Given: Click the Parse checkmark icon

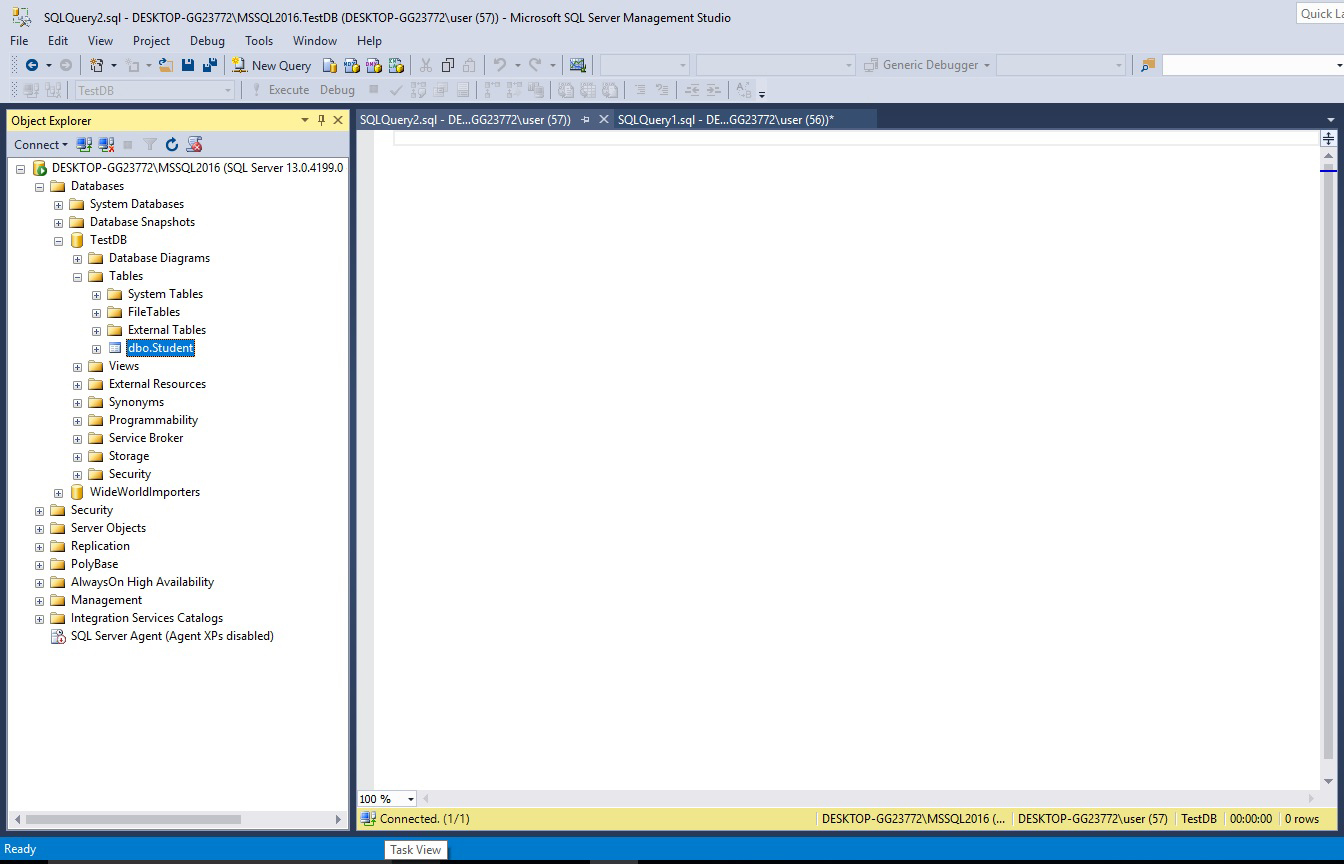Looking at the screenshot, I should point(396,89).
